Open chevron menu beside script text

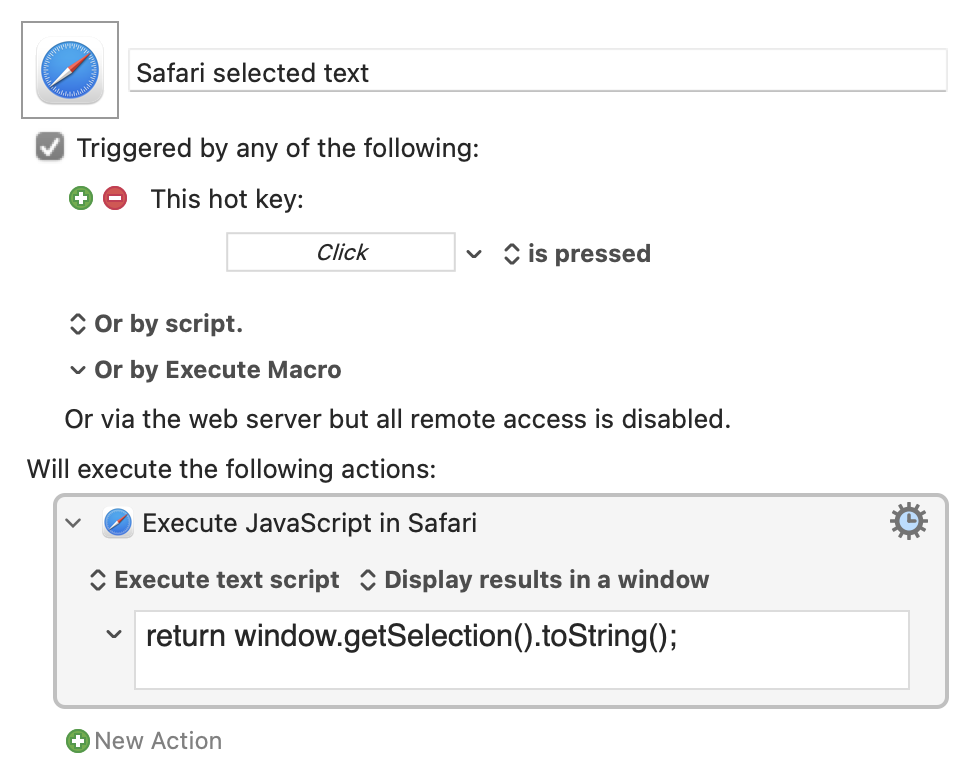[x=114, y=634]
